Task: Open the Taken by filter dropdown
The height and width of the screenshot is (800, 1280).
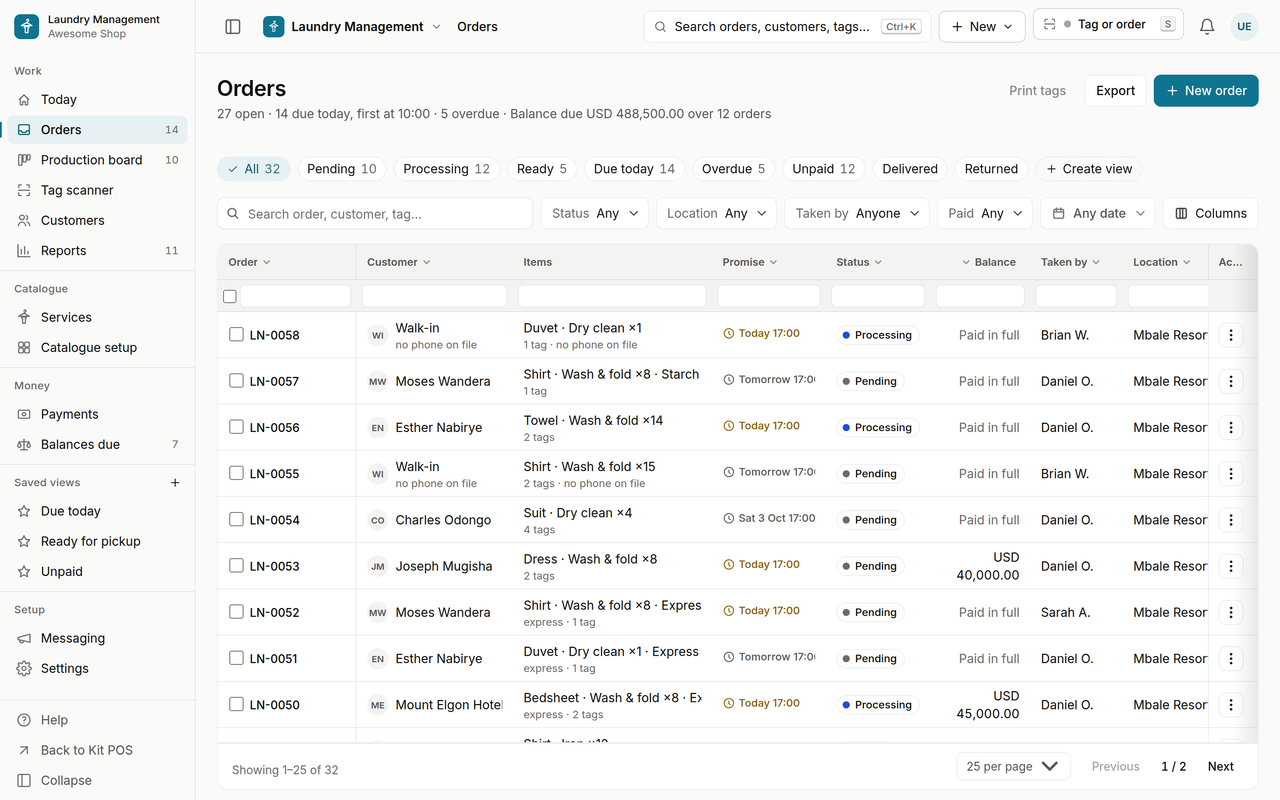Action: point(857,214)
